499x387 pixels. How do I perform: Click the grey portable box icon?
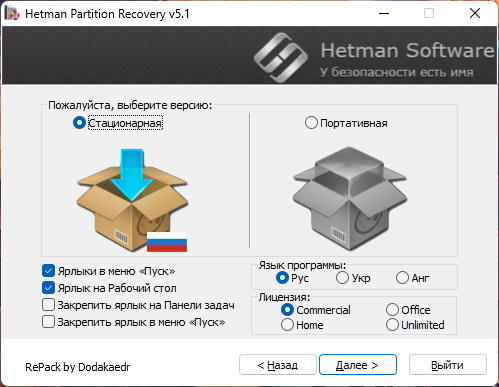[x=350, y=199]
